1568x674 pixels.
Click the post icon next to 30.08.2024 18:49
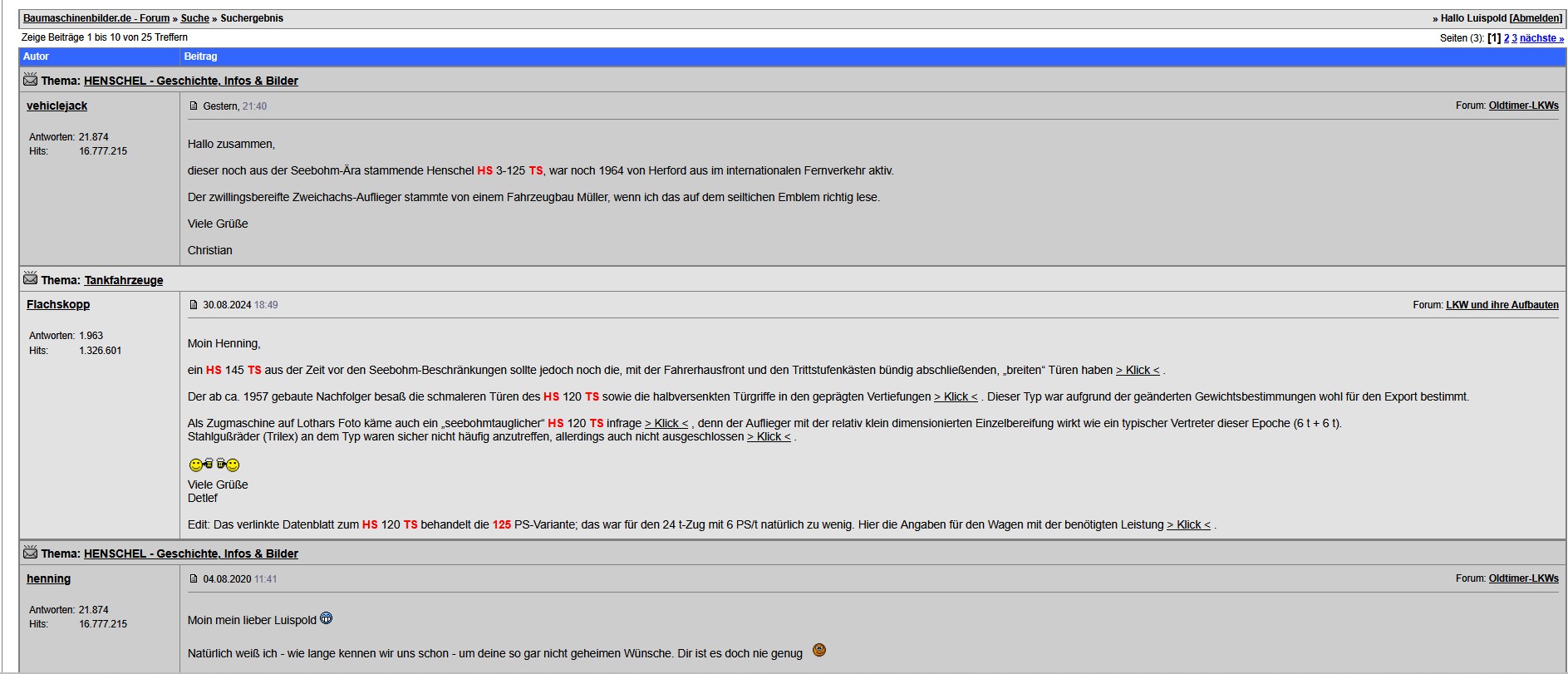[x=194, y=305]
